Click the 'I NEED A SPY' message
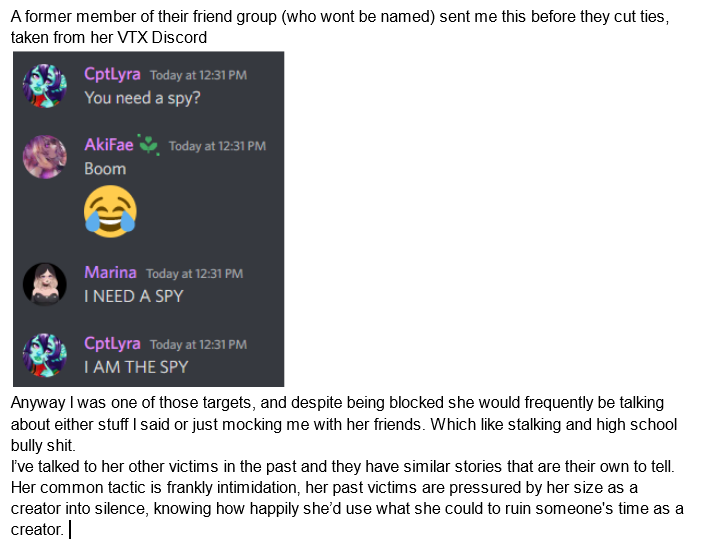The height and width of the screenshot is (550, 714). point(134,296)
